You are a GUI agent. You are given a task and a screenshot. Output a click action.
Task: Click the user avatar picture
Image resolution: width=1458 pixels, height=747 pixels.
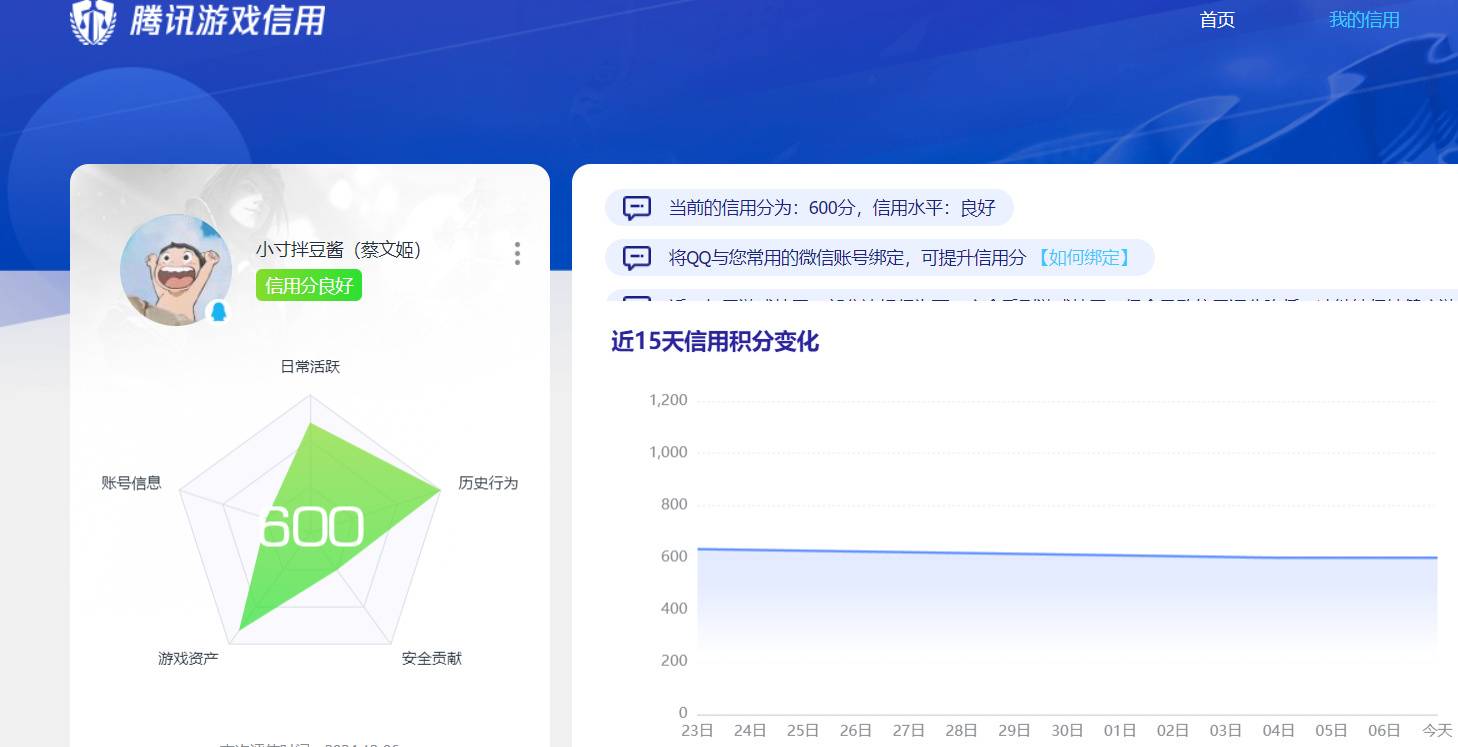pyautogui.click(x=176, y=270)
